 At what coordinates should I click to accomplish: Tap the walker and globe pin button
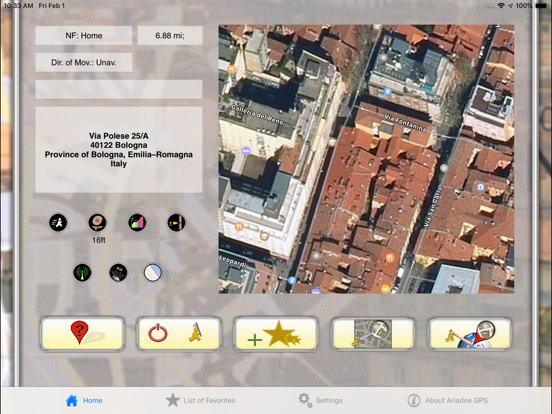(x=470, y=333)
